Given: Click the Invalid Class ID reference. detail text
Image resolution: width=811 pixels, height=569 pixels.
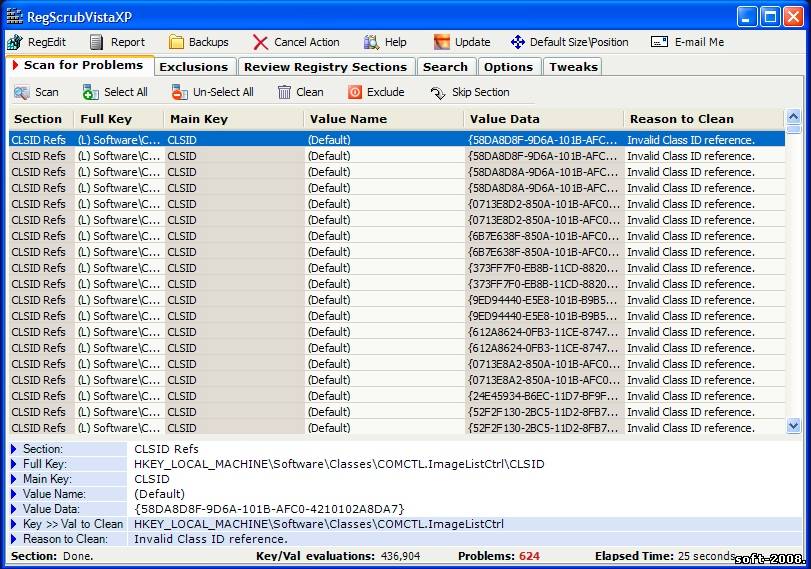Looking at the screenshot, I should [211, 539].
